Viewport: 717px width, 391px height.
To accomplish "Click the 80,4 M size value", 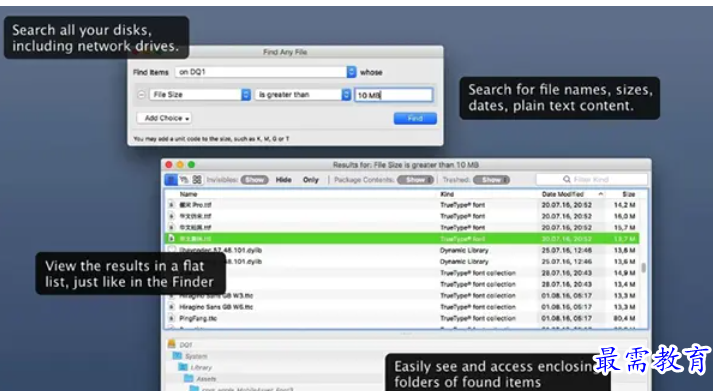I will click(x=625, y=318).
